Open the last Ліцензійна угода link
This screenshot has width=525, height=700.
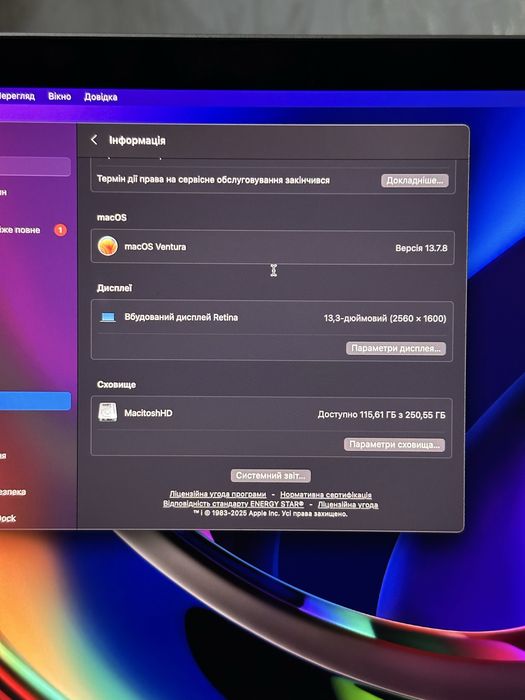pyautogui.click(x=348, y=505)
